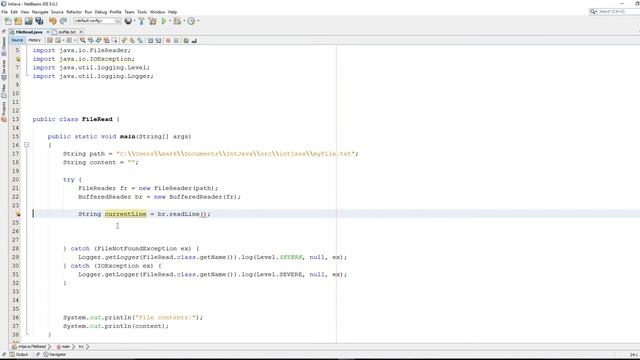Click the Save All toolbar icon

40,21
